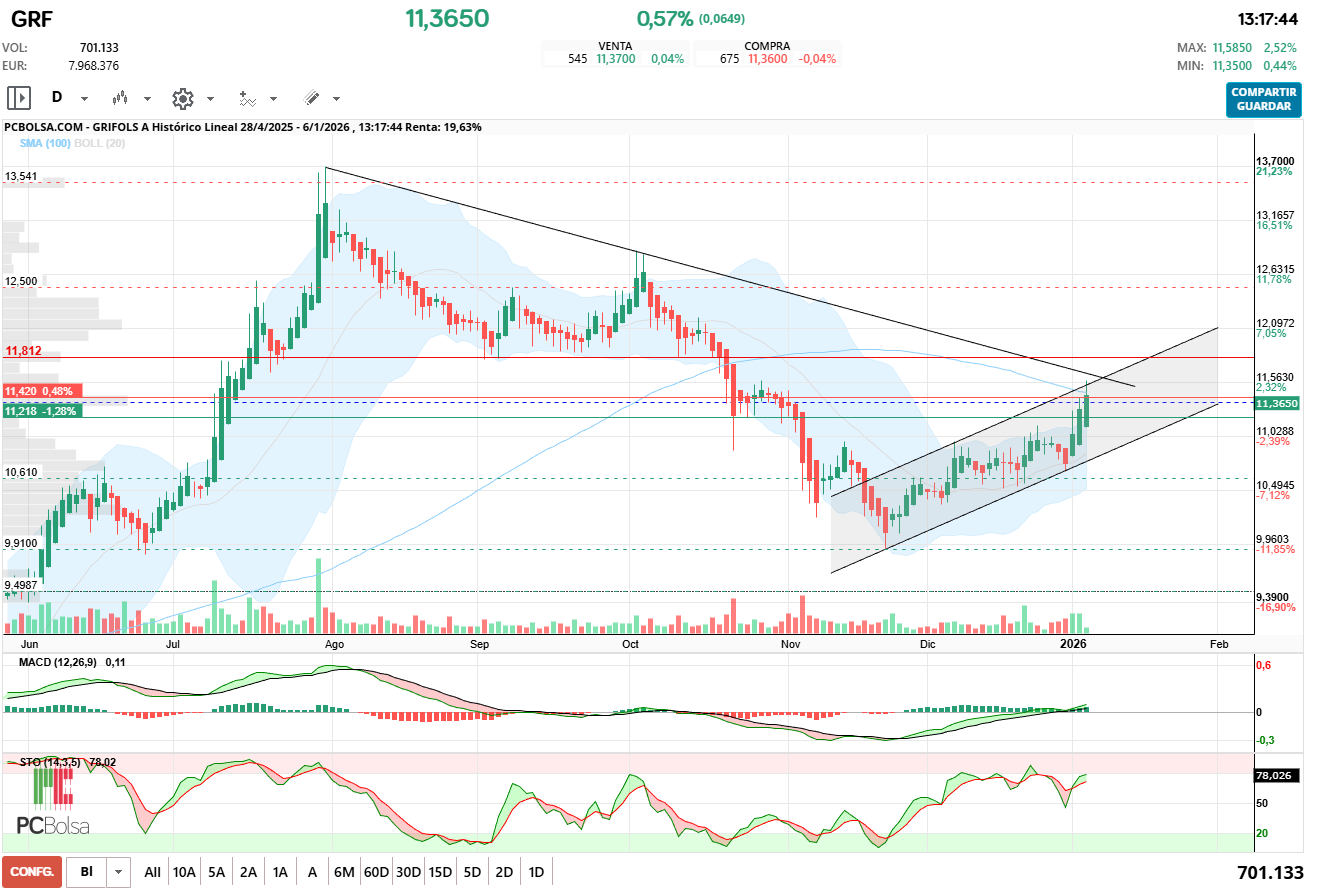This screenshot has width=1317, height=893.
Task: Toggle the side panel icon
Action: pyautogui.click(x=19, y=98)
